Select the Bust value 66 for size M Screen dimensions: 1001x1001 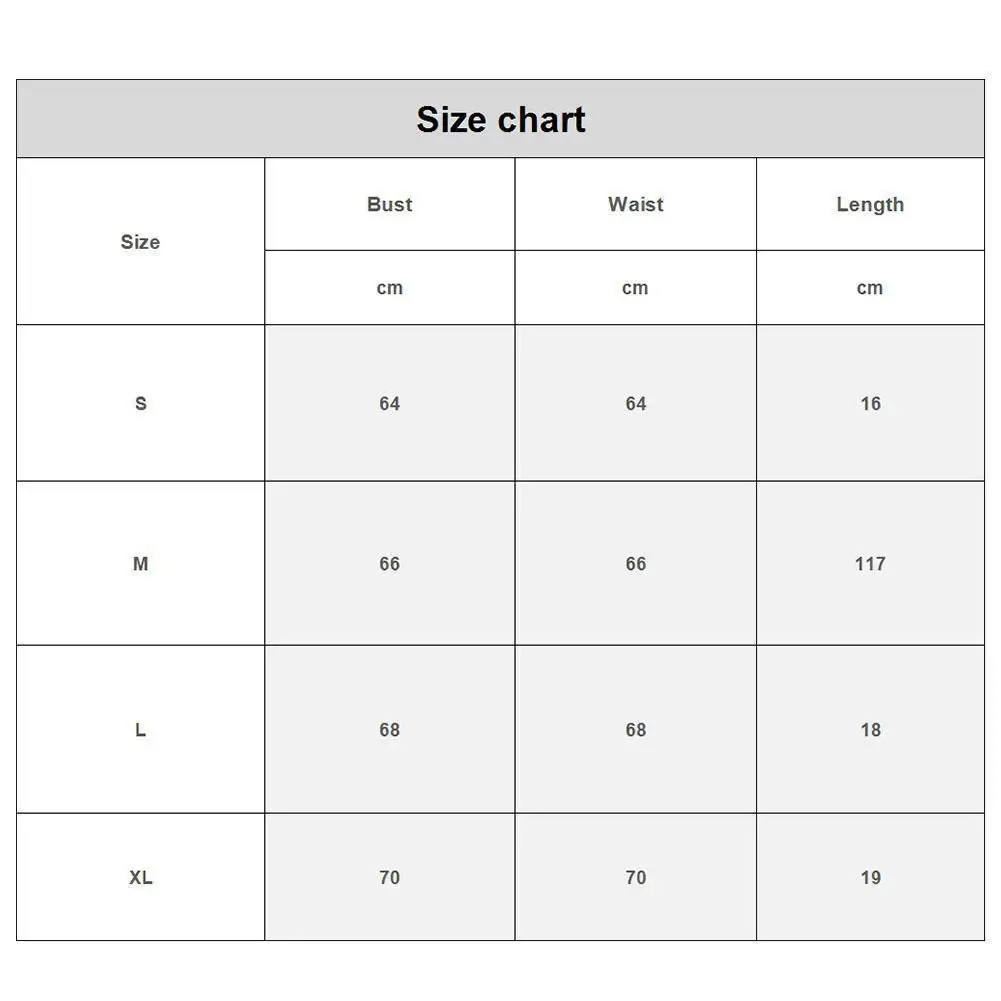pyautogui.click(x=389, y=564)
